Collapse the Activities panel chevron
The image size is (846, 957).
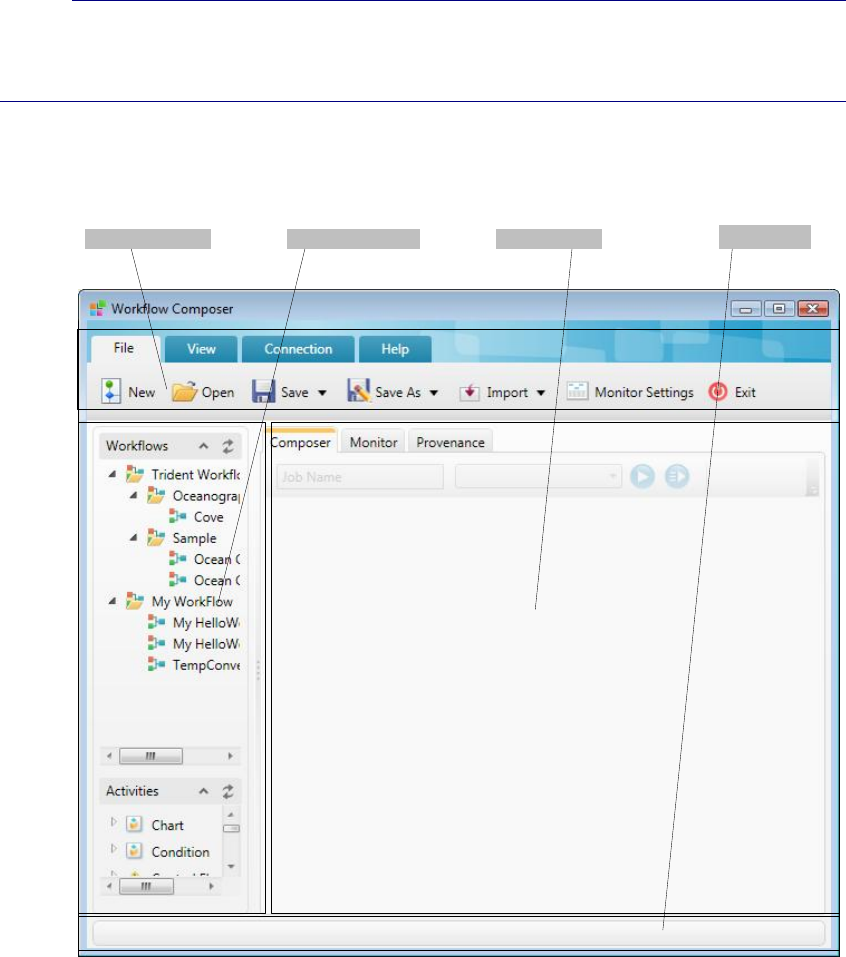pyautogui.click(x=203, y=792)
